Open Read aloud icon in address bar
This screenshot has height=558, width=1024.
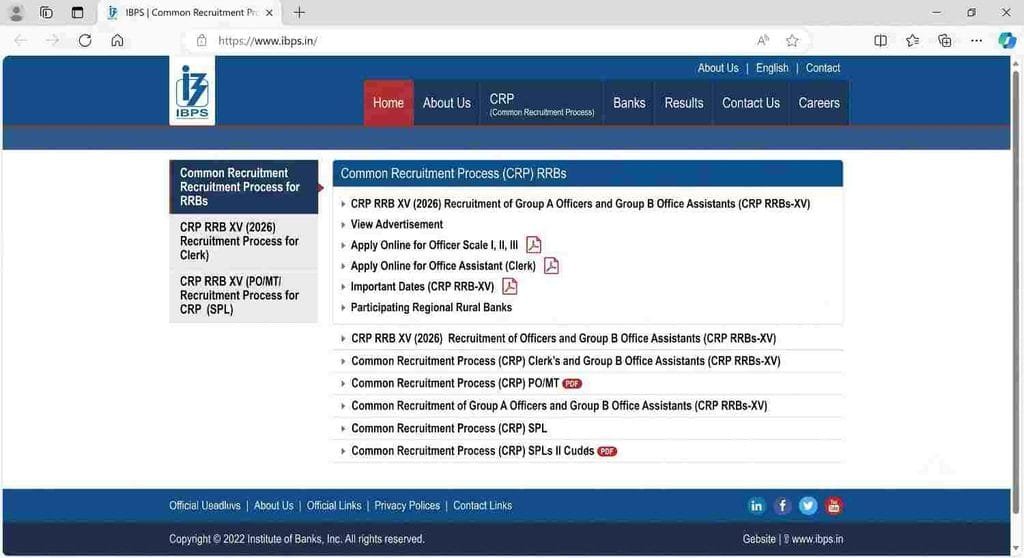click(x=763, y=41)
